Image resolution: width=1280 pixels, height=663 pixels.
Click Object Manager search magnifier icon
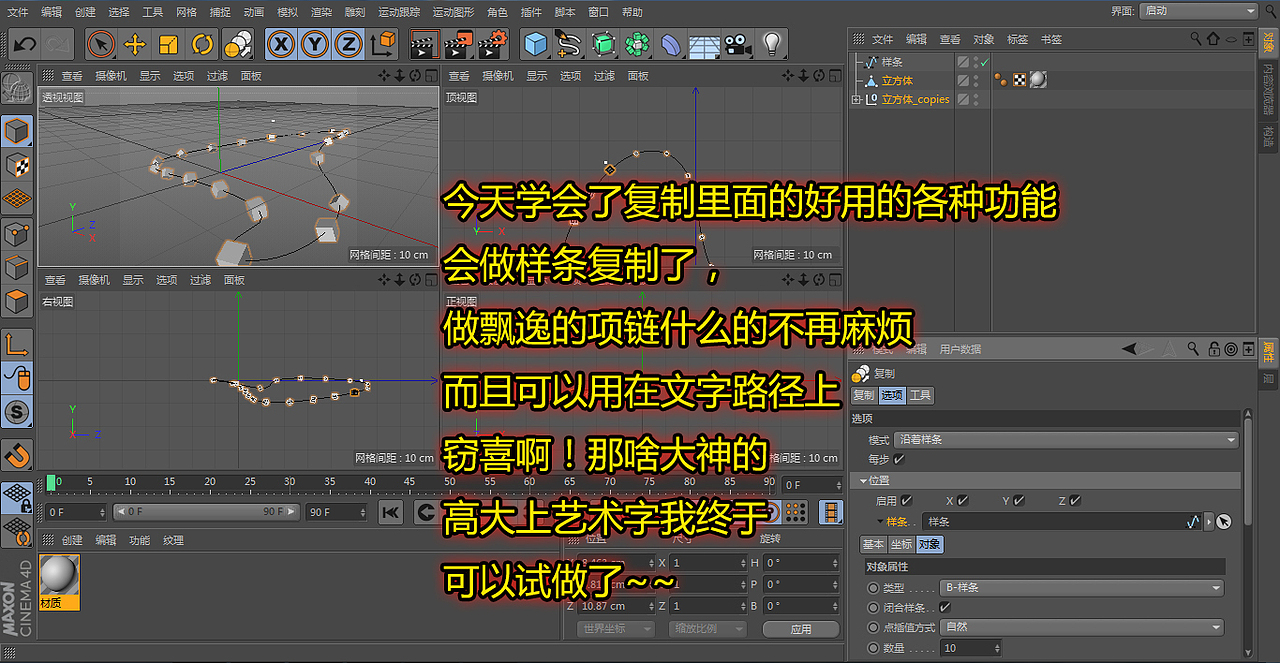pyautogui.click(x=1196, y=39)
